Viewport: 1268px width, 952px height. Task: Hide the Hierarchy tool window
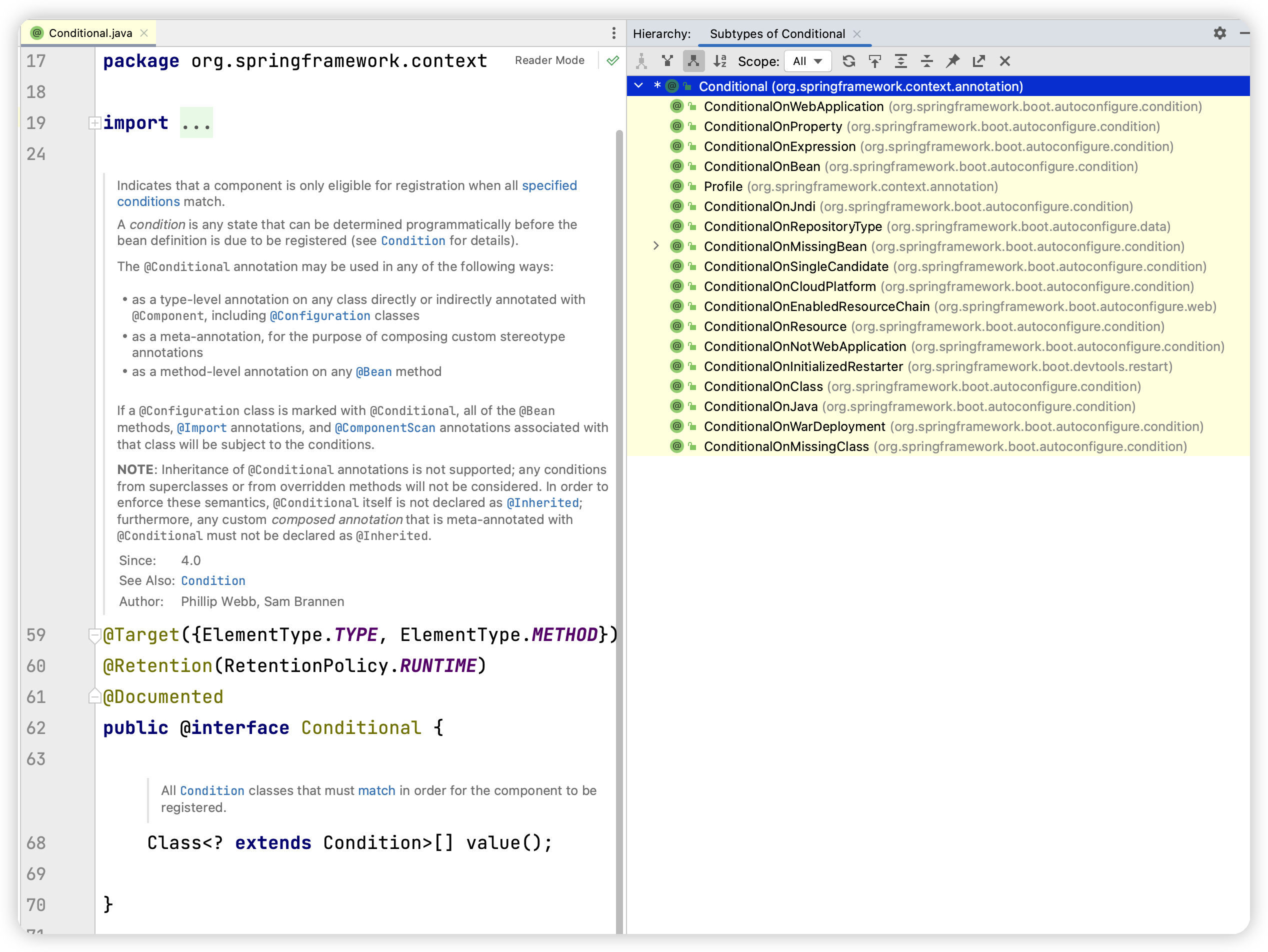(1244, 33)
